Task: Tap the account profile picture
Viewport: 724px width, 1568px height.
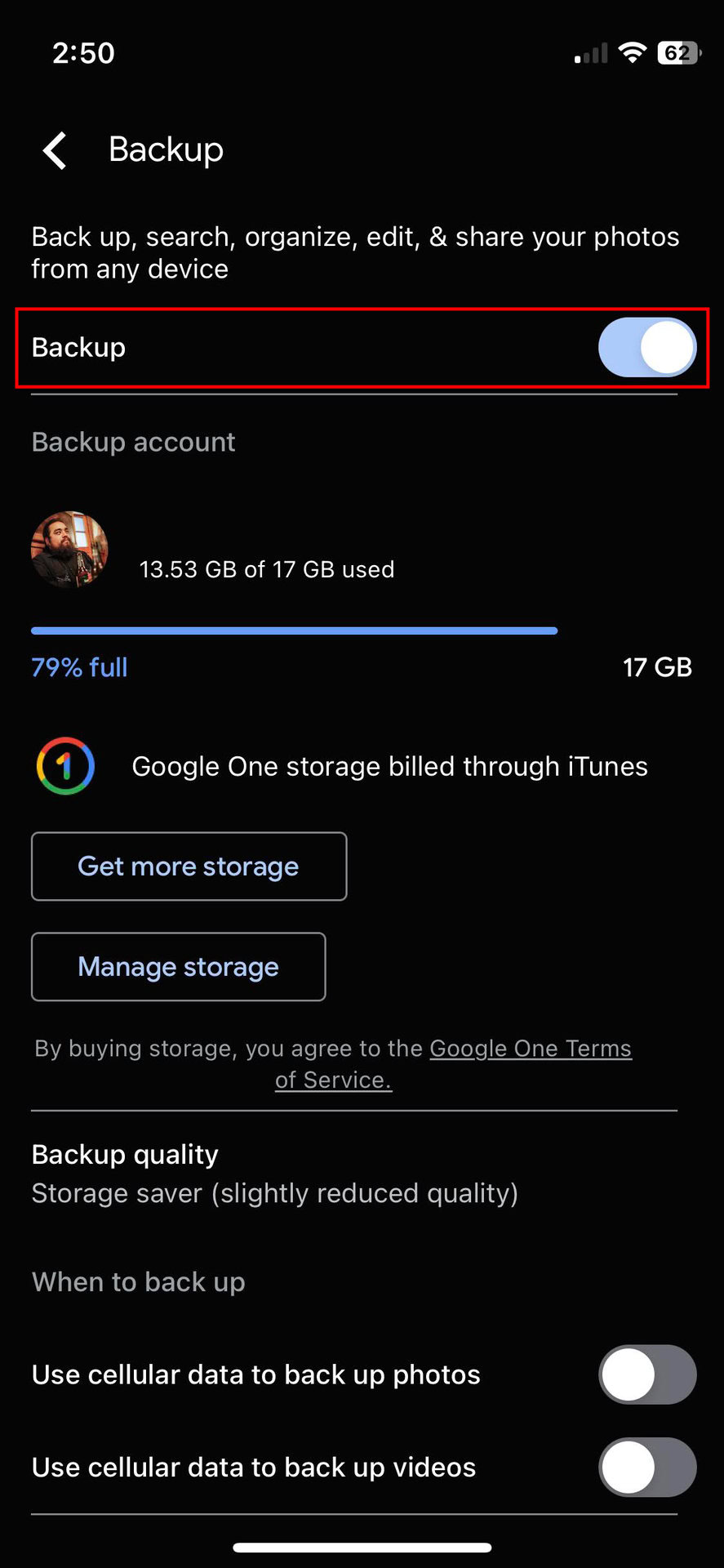Action: (69, 550)
